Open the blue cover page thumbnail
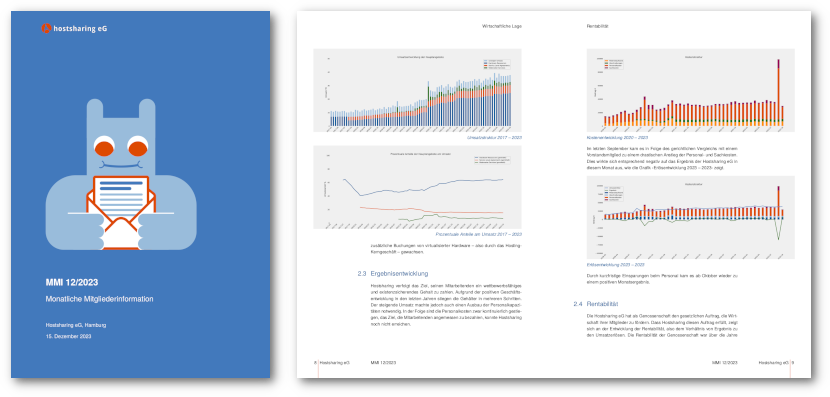830x397 pixels. coord(141,195)
